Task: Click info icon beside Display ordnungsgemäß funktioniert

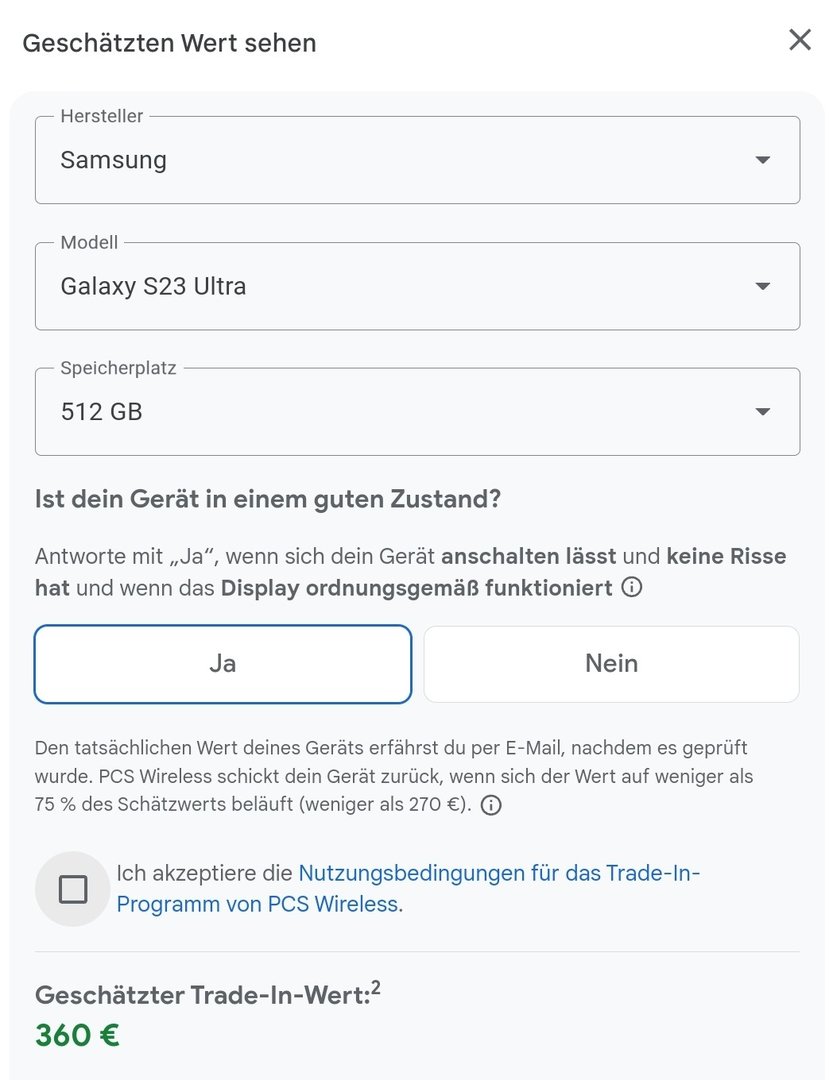Action: [632, 587]
